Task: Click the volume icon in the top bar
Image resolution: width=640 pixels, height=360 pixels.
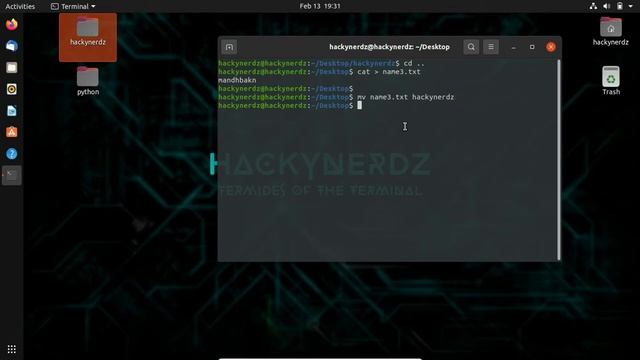Action: (x=607, y=6)
